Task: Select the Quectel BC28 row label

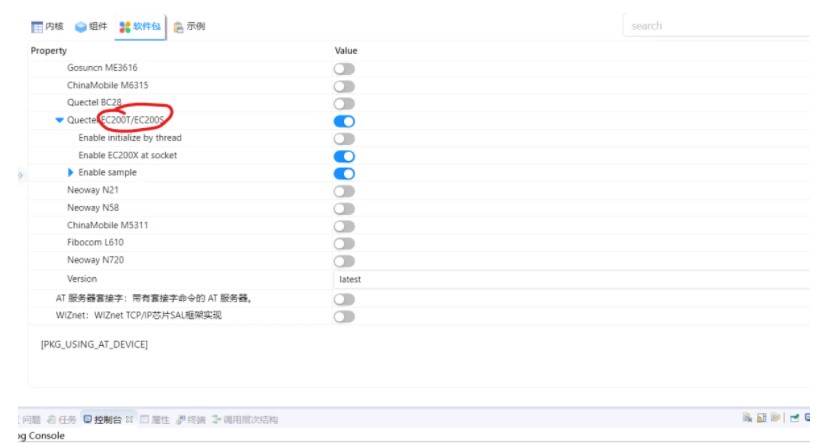Action: pyautogui.click(x=94, y=102)
